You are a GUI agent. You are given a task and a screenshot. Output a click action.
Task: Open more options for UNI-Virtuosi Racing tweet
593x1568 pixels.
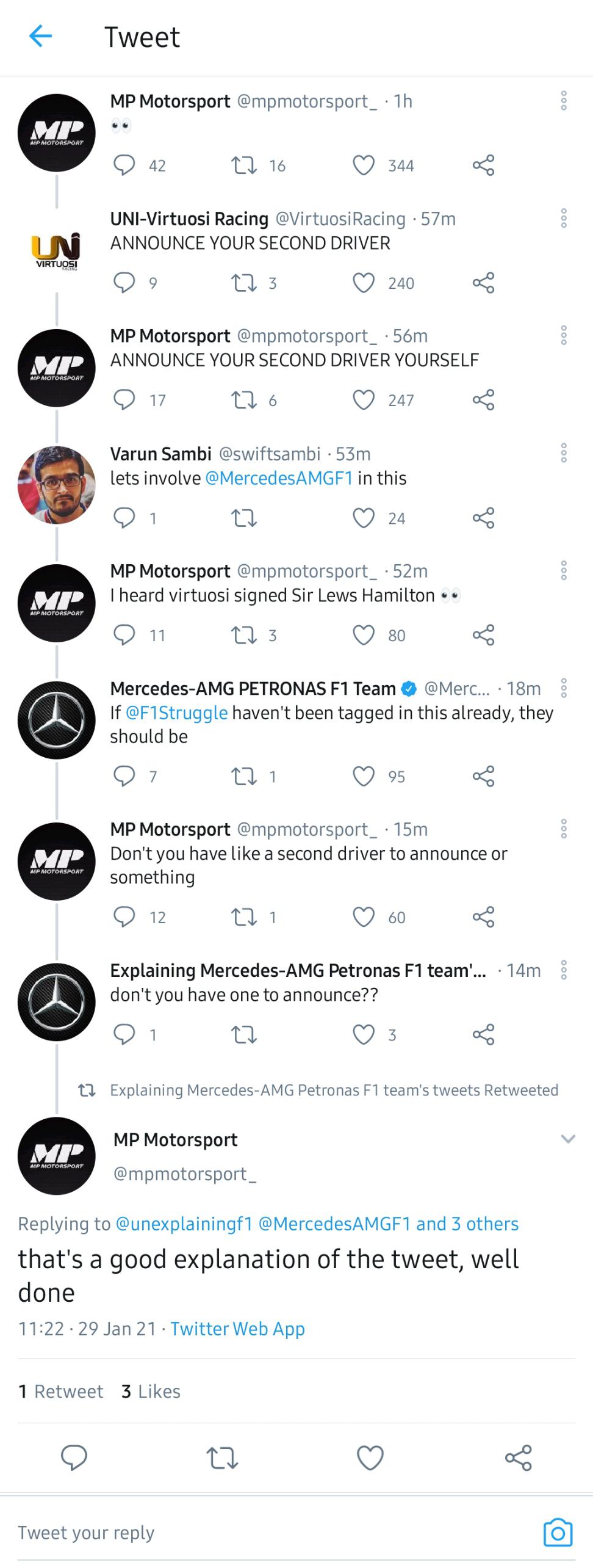(x=564, y=218)
